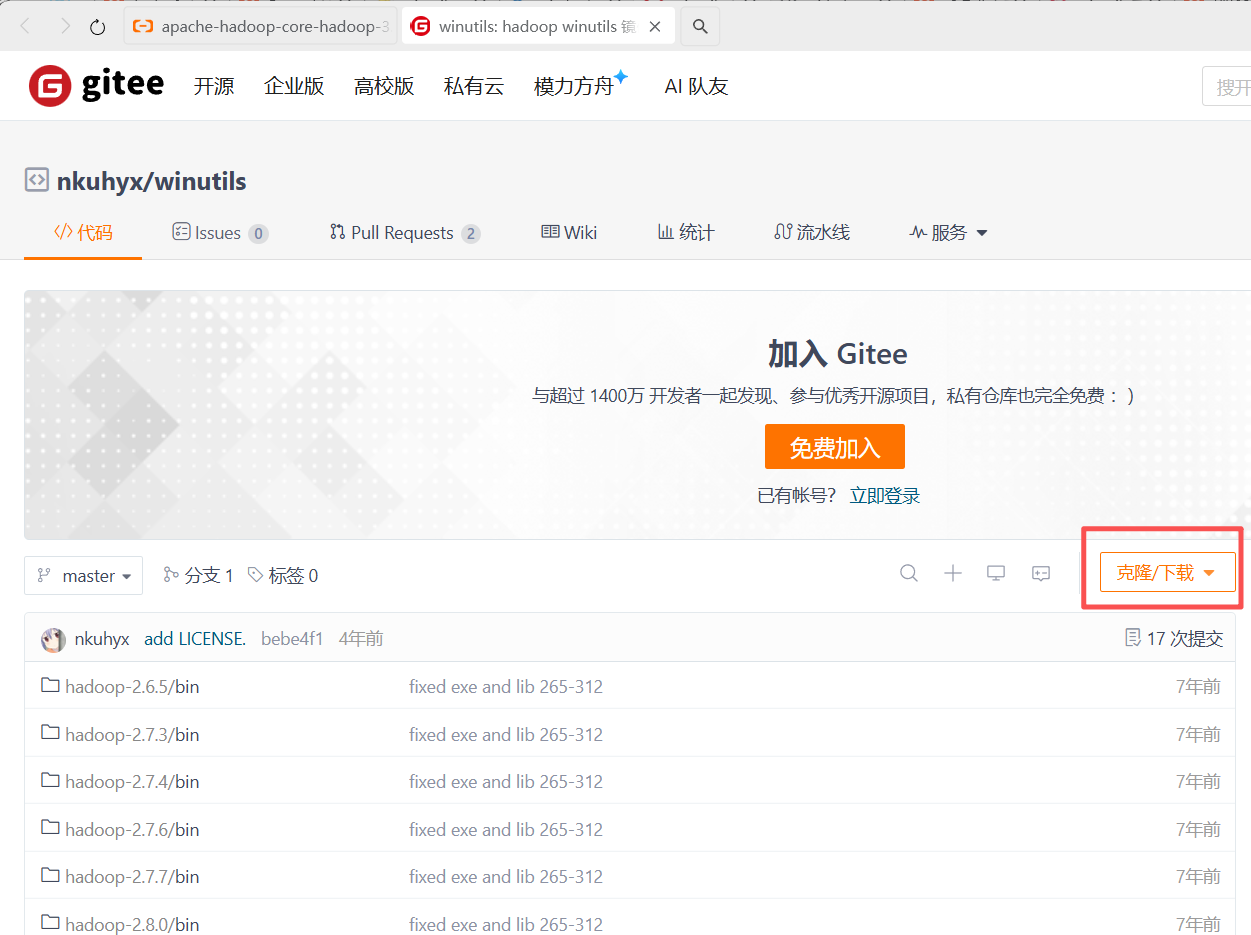Select the 代码 tab
Image resolution: width=1251 pixels, height=935 pixels.
tap(83, 233)
